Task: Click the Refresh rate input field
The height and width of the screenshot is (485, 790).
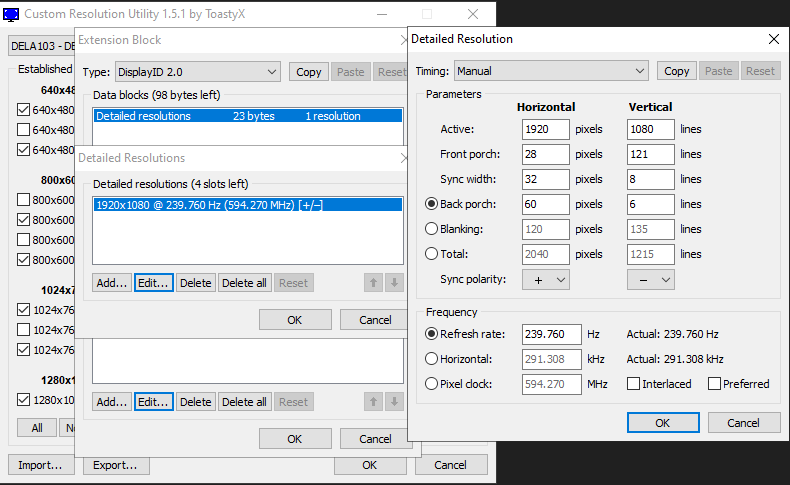Action: (x=552, y=334)
